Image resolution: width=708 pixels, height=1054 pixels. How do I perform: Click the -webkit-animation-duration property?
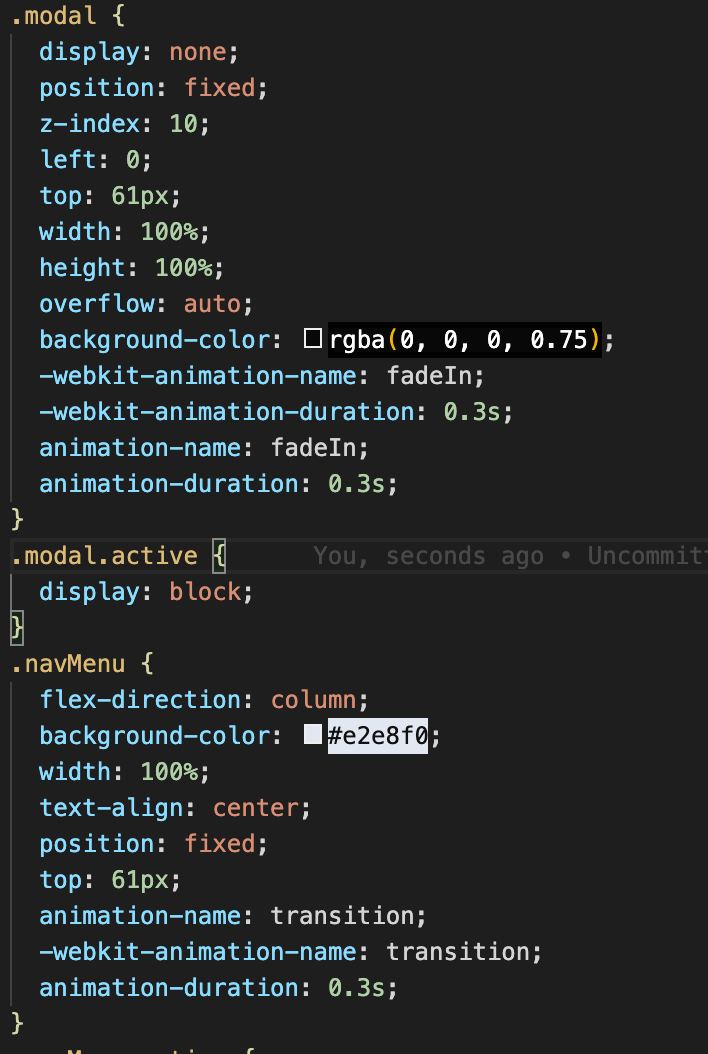coord(226,412)
